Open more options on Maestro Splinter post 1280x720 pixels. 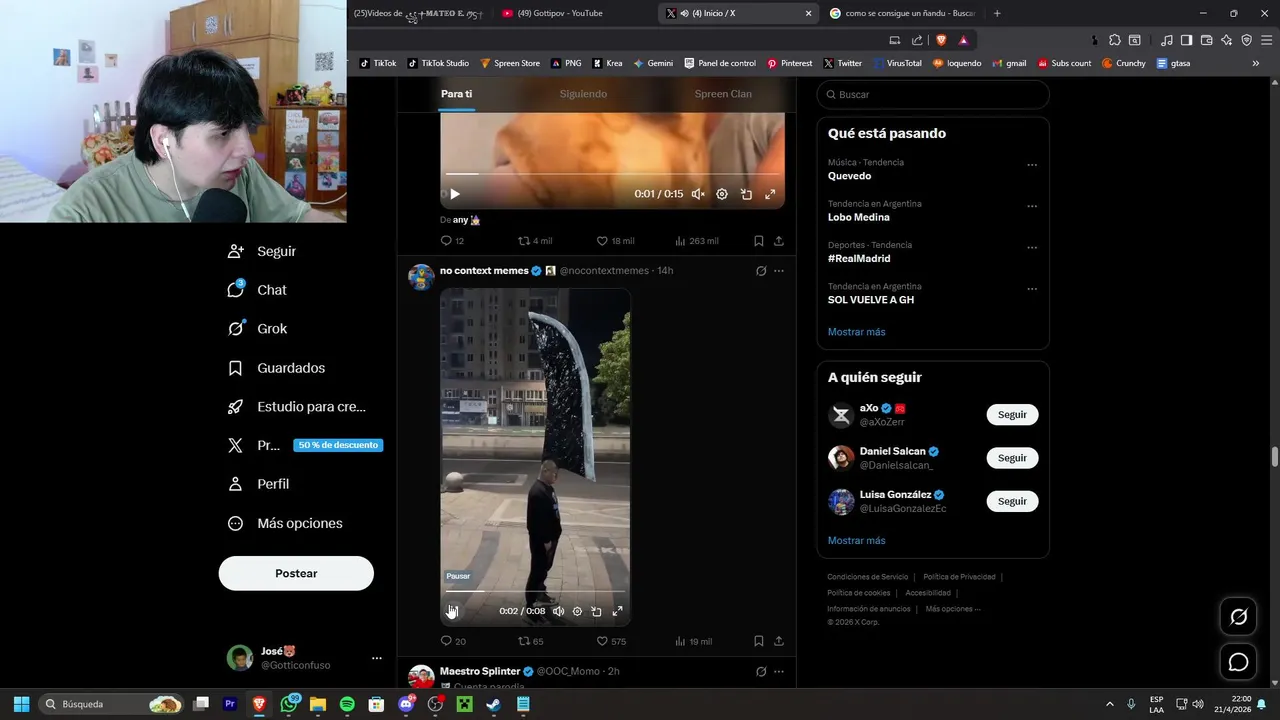click(x=779, y=671)
